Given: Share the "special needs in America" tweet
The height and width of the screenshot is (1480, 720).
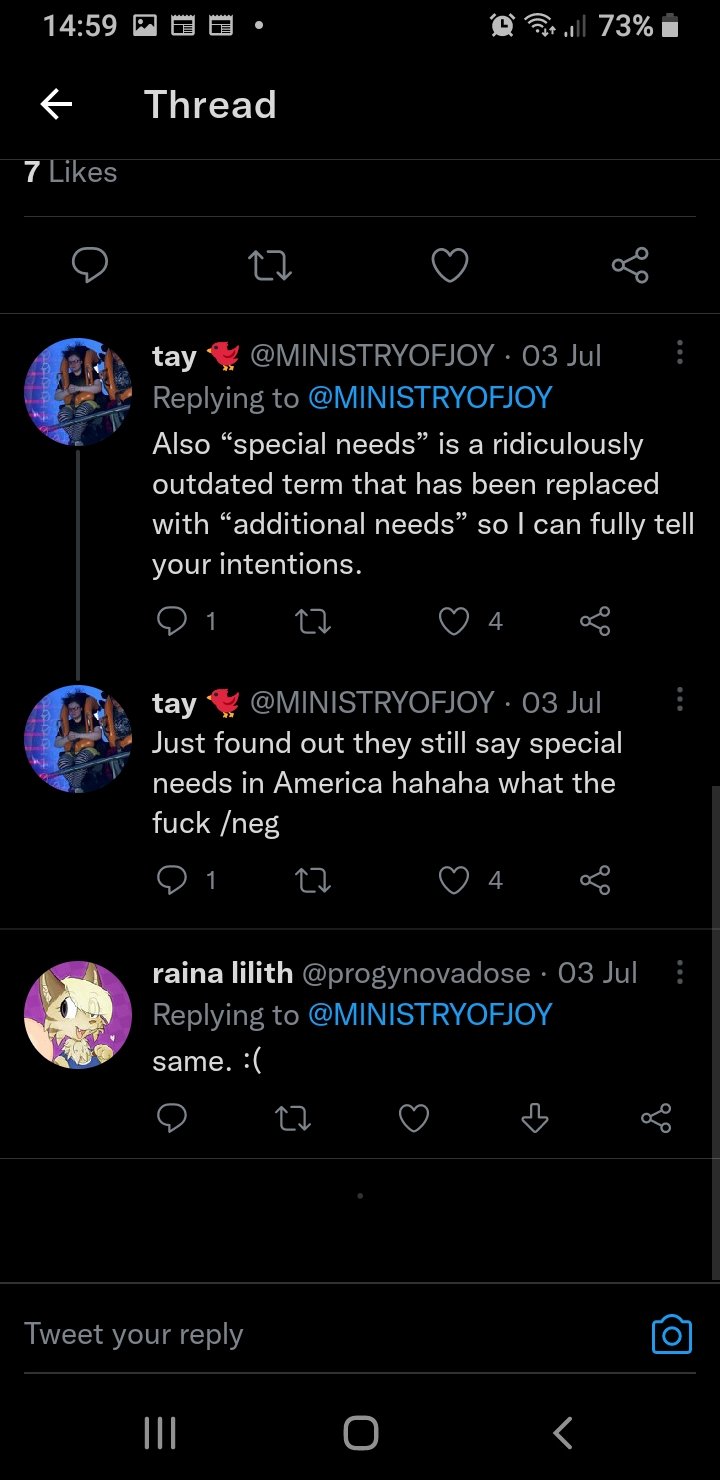Looking at the screenshot, I should coord(595,881).
